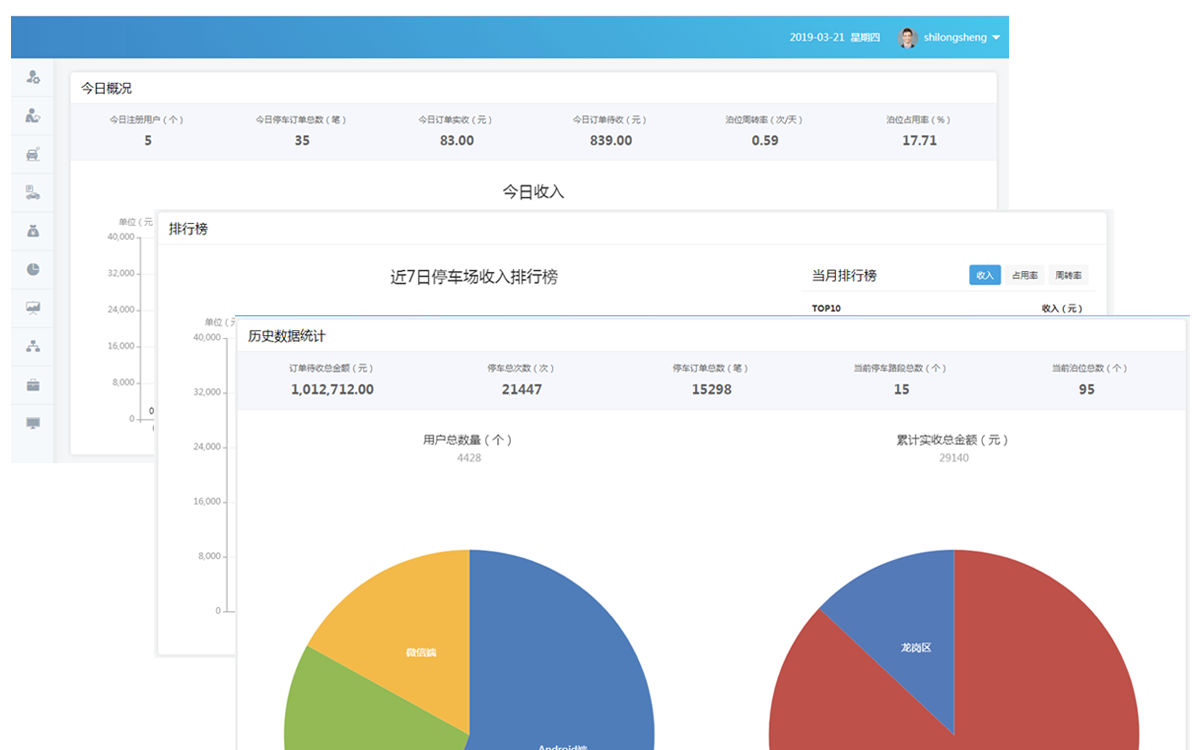This screenshot has width=1200, height=750.
Task: Open the pie chart sidebar icon
Action: pyautogui.click(x=33, y=269)
